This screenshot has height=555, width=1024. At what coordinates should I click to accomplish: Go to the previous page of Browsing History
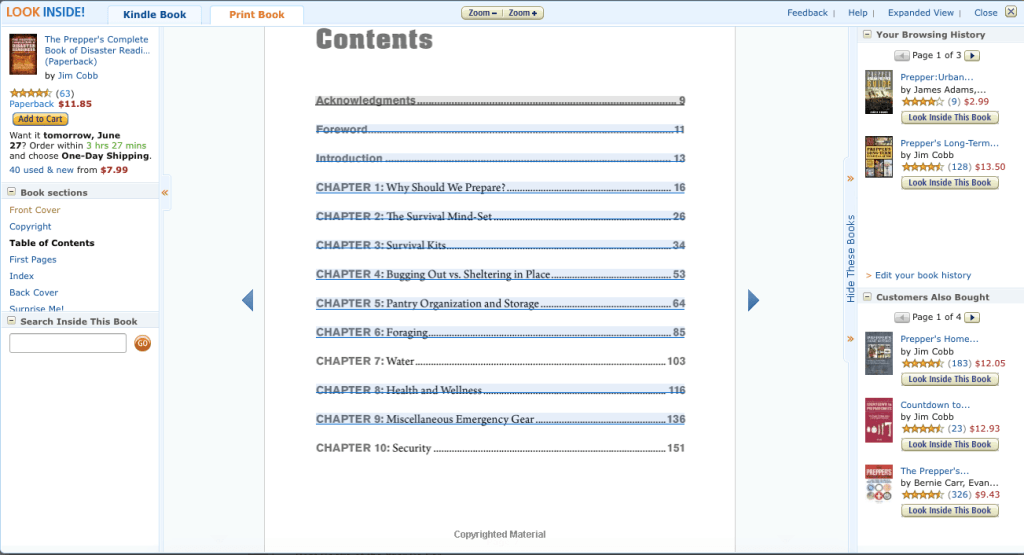[902, 56]
